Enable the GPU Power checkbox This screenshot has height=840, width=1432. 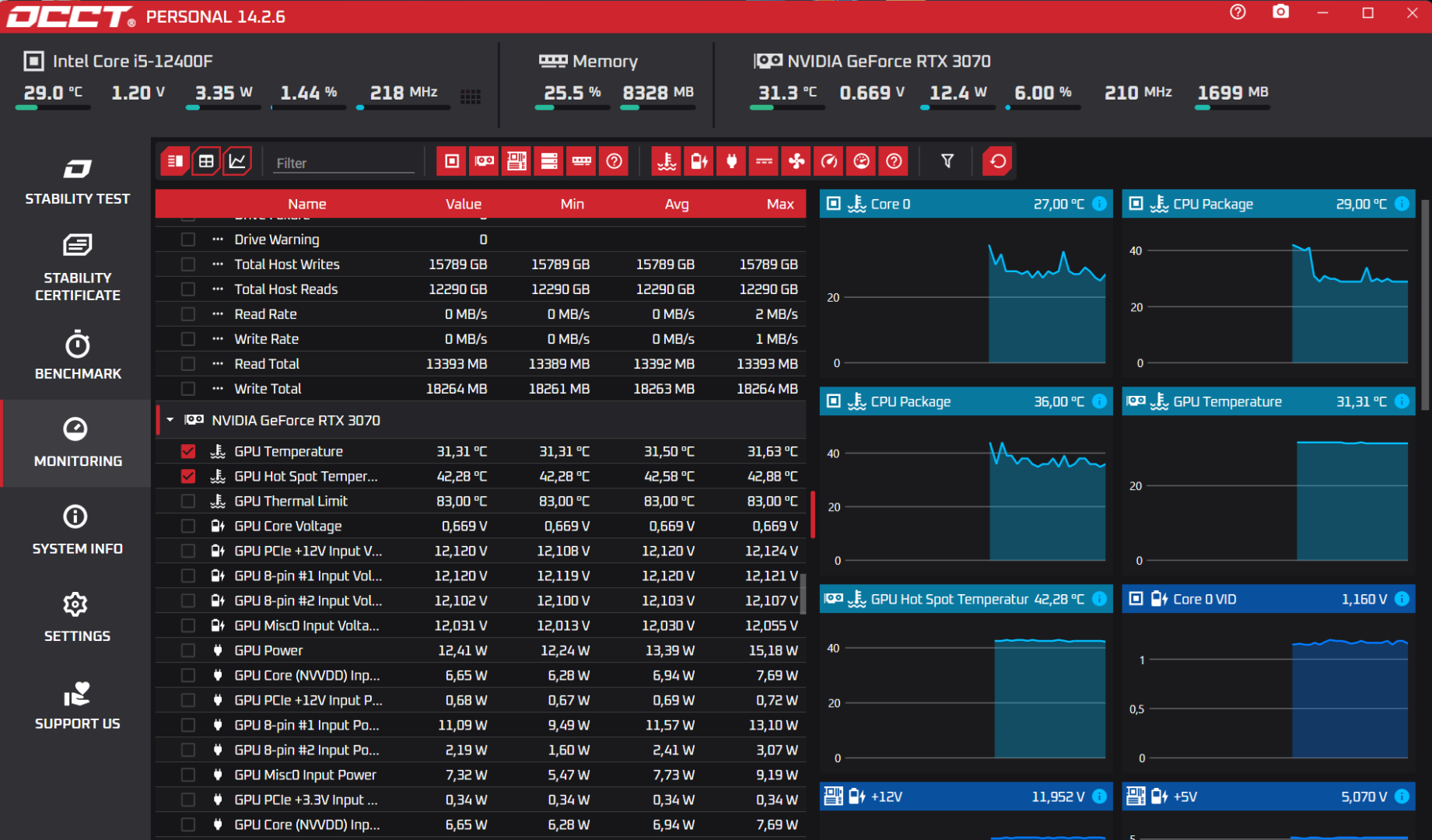click(x=188, y=651)
